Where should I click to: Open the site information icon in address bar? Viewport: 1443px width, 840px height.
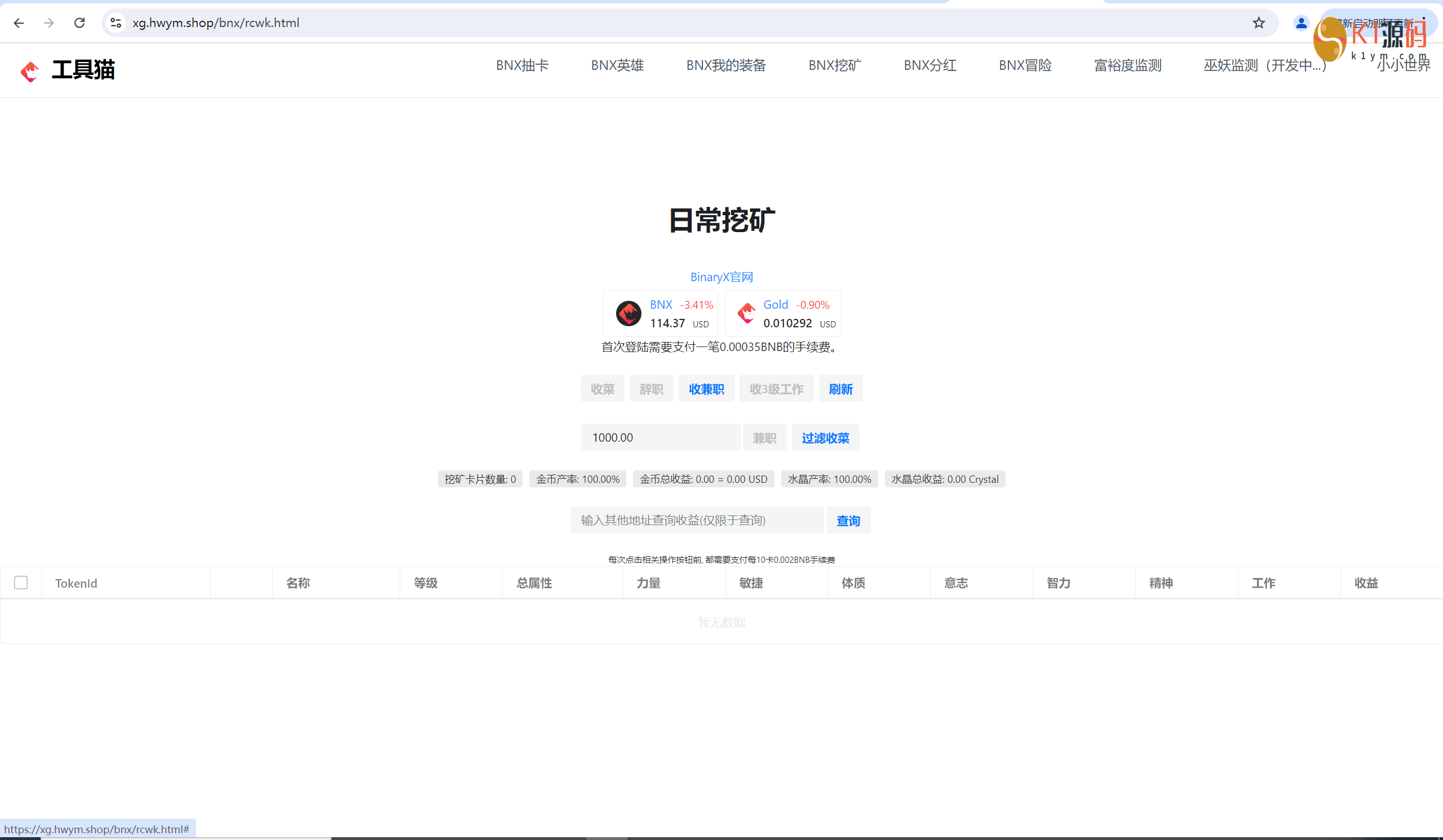pos(116,23)
